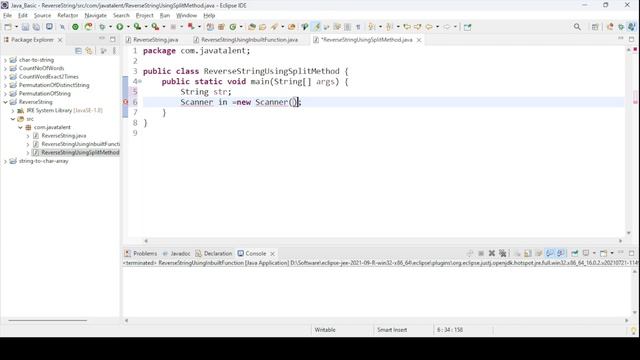Viewport: 640px width, 360px height.
Task: Maximize the editor area
Action: pyautogui.click(x=631, y=39)
